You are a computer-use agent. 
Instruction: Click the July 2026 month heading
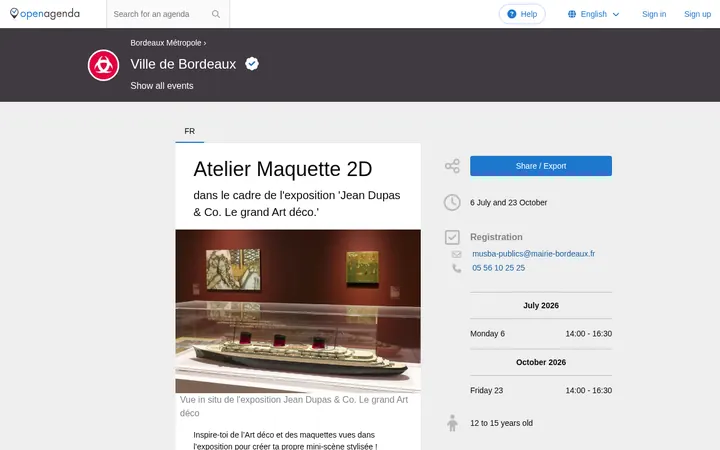[541, 305]
